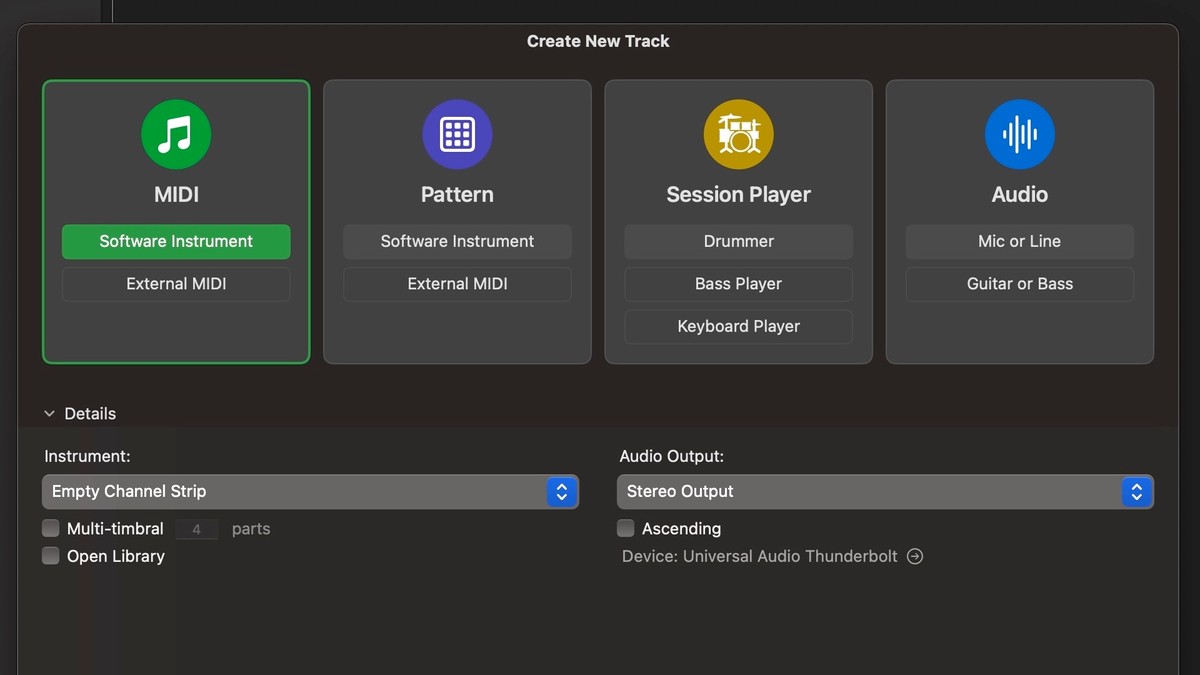The image size is (1200, 675).
Task: Select Software Instrument under MIDI
Action: 176,241
